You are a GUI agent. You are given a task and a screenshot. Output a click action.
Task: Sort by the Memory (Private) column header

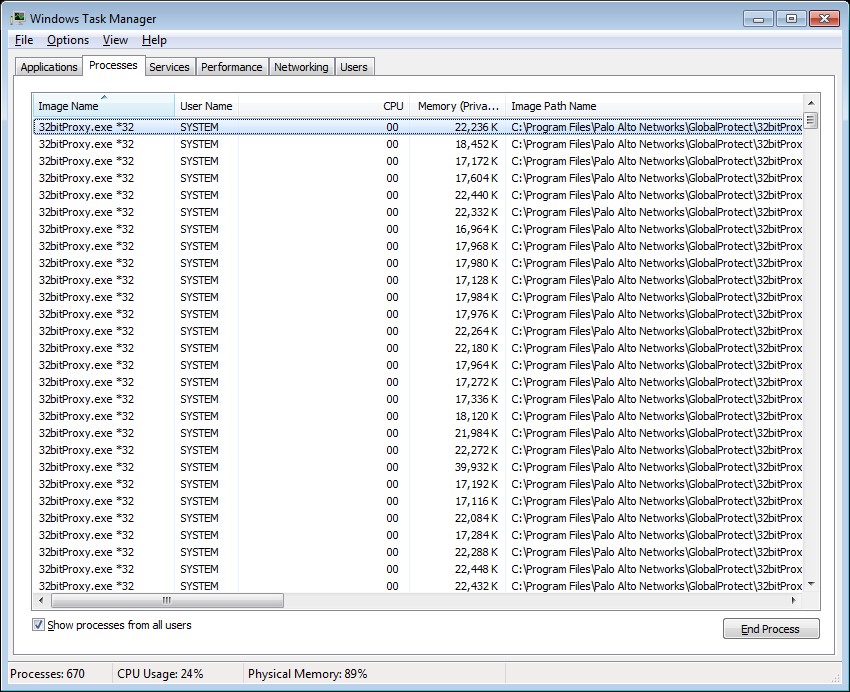coord(458,106)
